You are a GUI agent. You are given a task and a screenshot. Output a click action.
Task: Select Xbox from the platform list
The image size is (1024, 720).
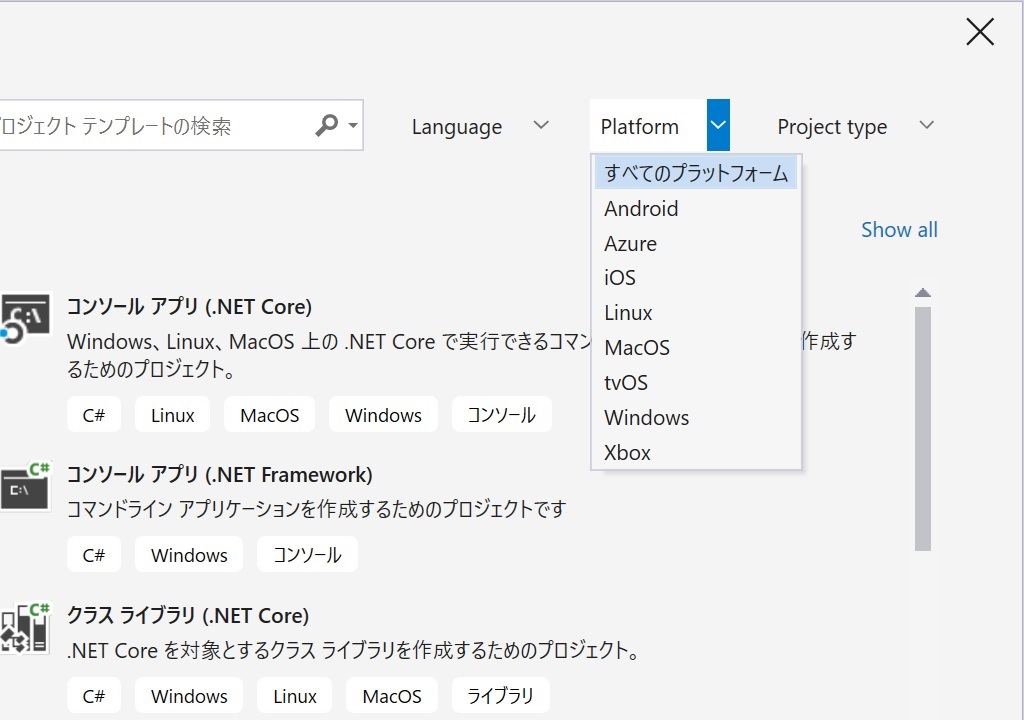pyautogui.click(x=627, y=452)
